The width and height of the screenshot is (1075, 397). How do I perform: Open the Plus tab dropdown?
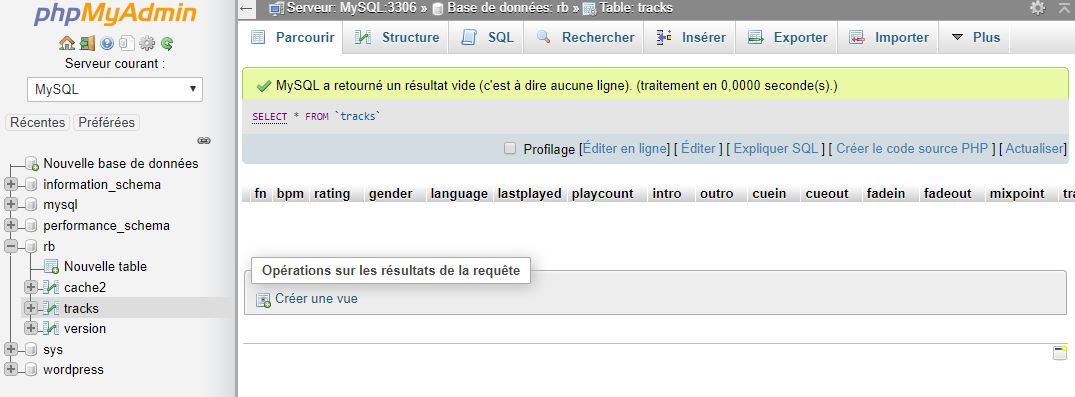tap(975, 38)
